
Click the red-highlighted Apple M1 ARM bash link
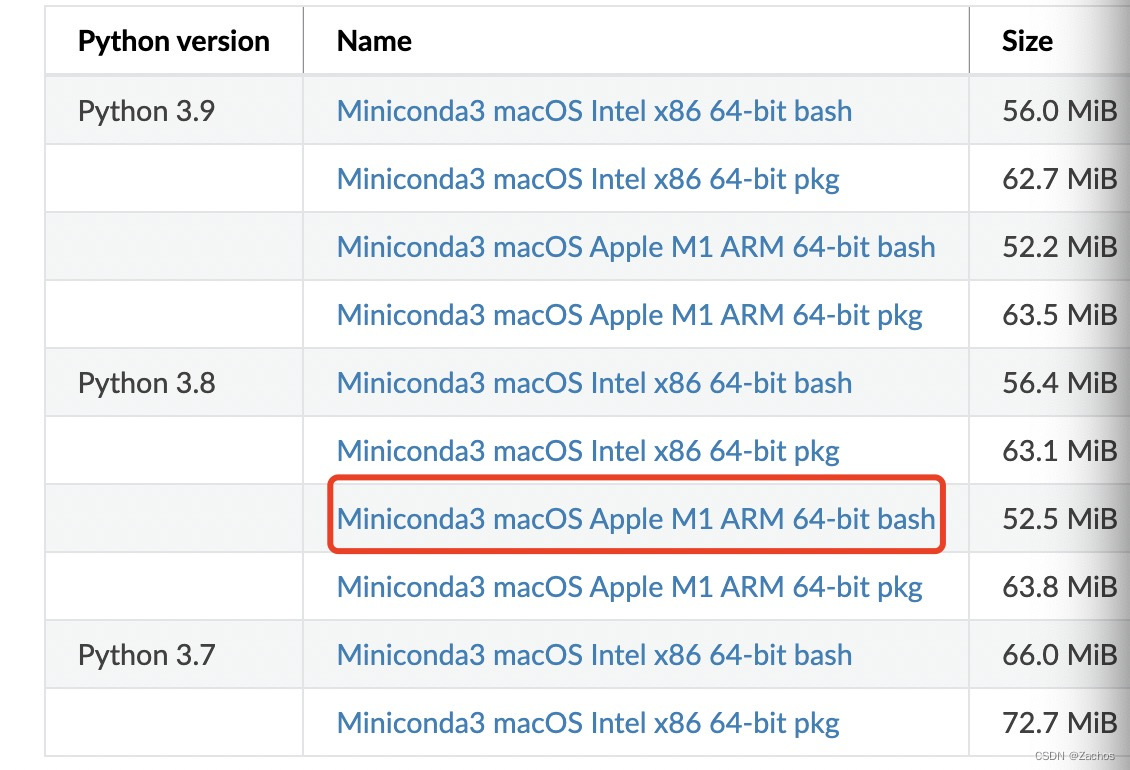tap(636, 518)
